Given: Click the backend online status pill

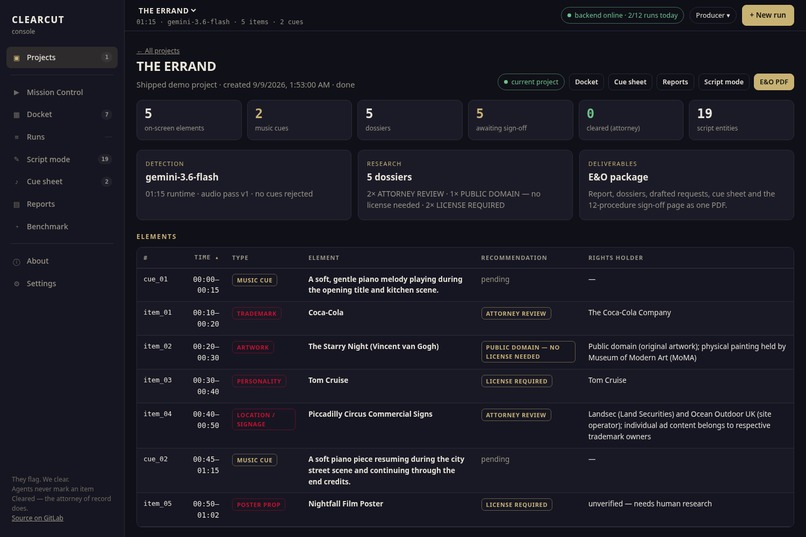Looking at the screenshot, I should [622, 15].
